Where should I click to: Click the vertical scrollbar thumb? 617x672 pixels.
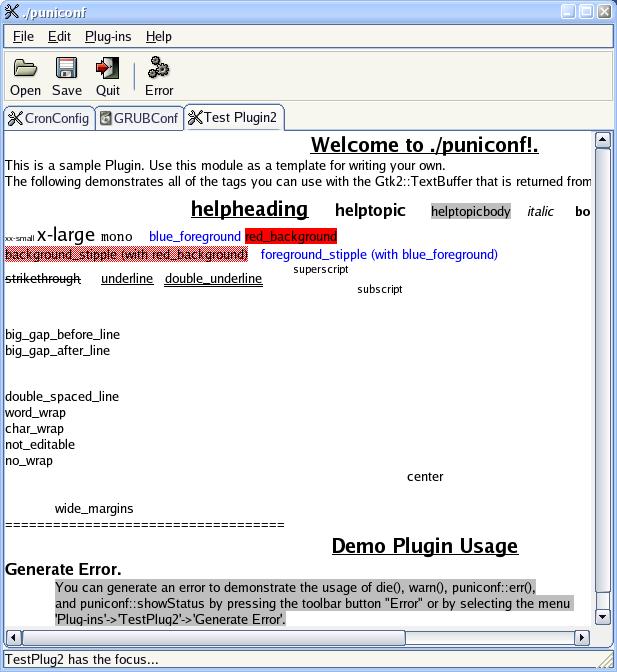tap(602, 370)
